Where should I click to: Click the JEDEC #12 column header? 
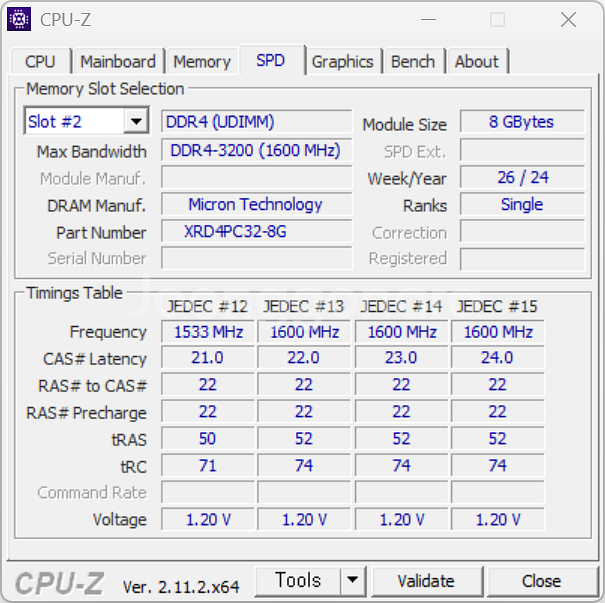coord(207,307)
